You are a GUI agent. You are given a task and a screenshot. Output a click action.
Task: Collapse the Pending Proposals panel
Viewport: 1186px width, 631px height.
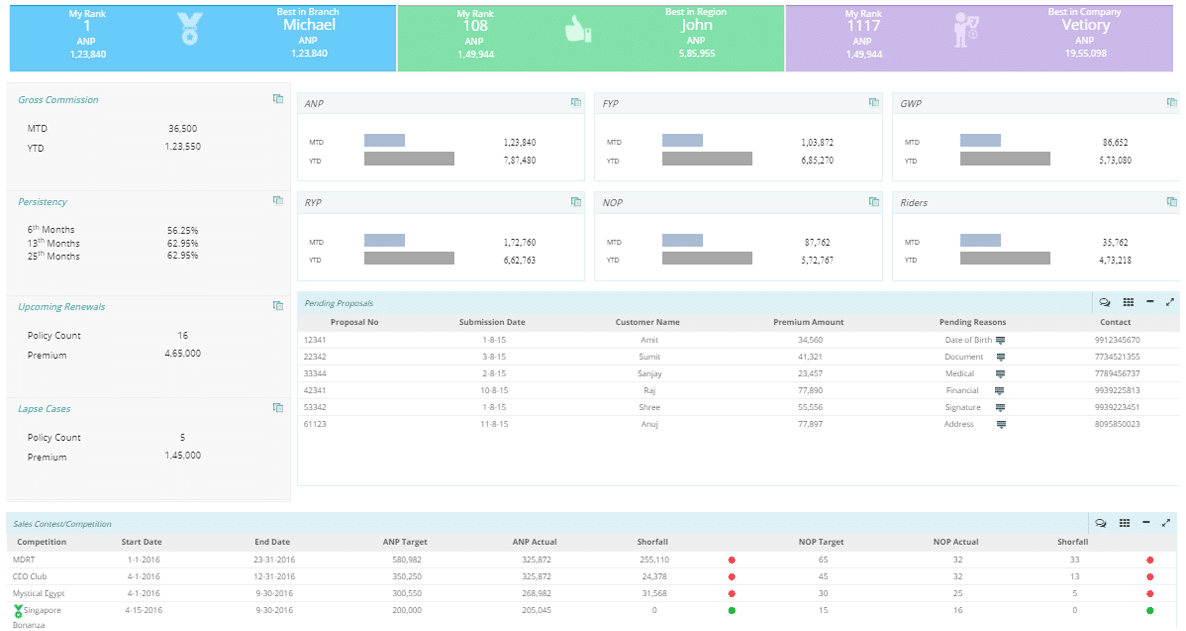click(1149, 302)
